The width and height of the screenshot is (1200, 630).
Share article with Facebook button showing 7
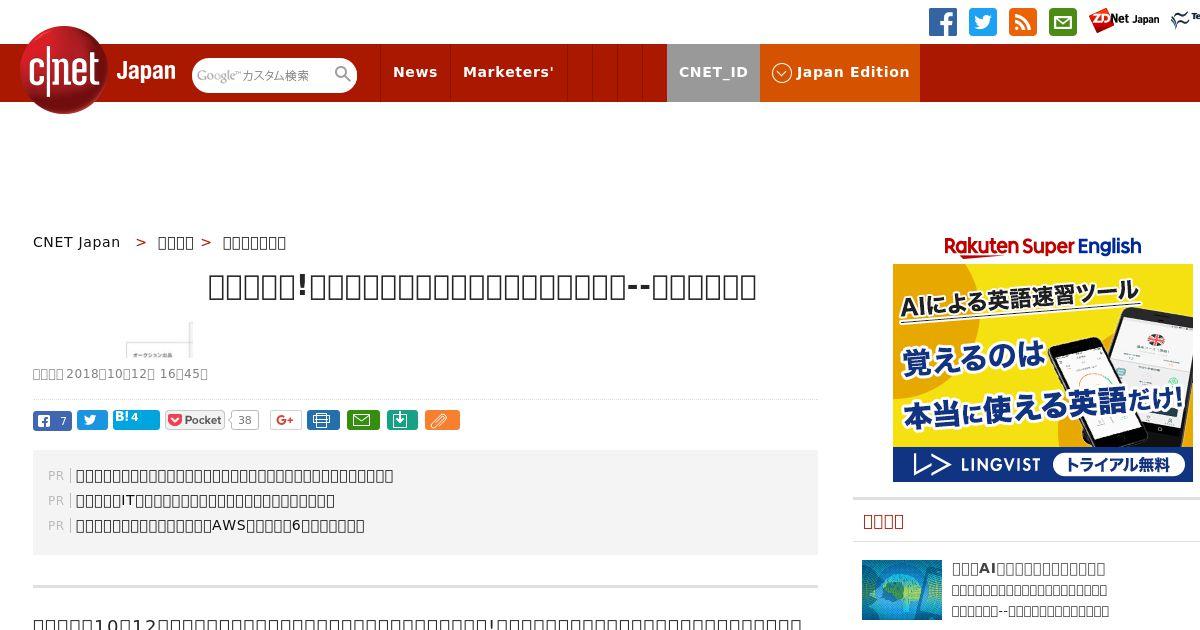pos(52,421)
